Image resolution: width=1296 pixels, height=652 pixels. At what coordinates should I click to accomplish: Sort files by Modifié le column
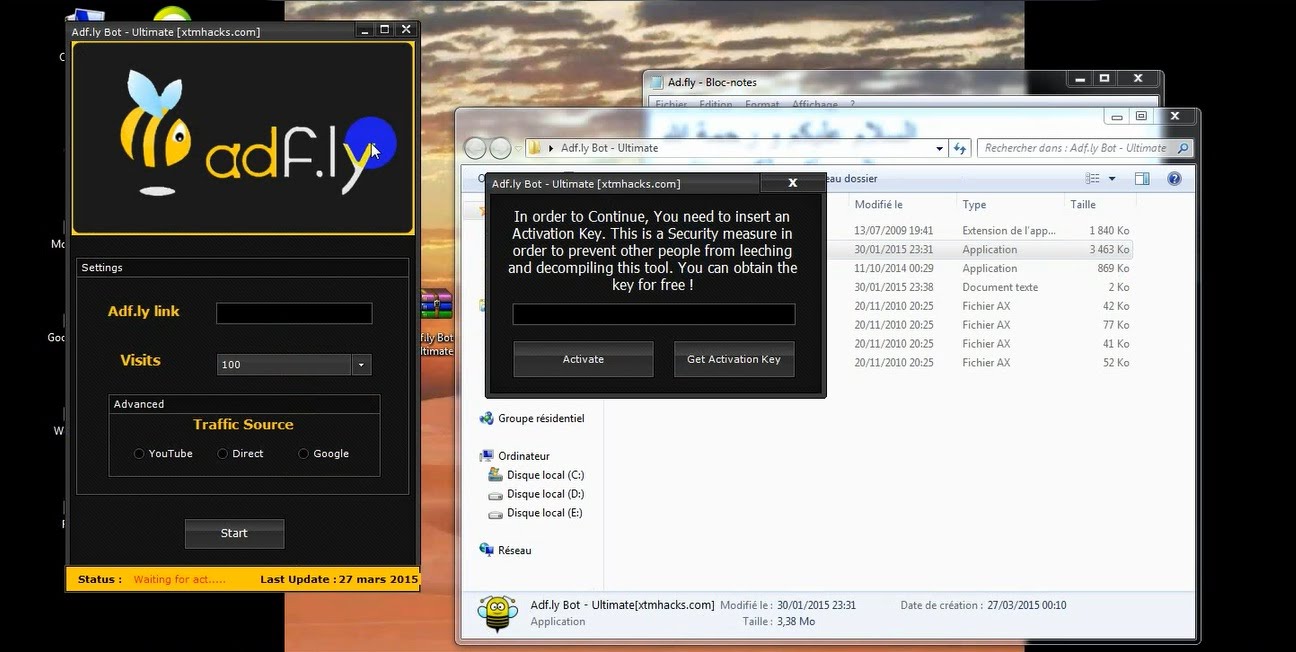878,205
